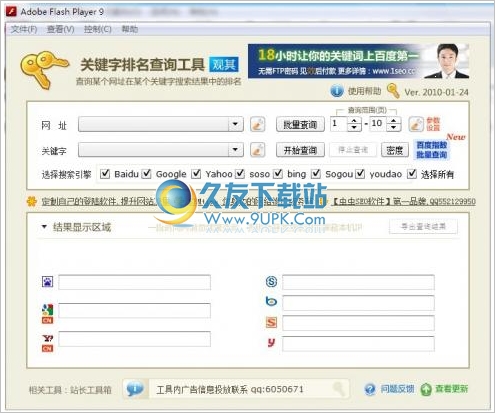This screenshot has width=495, height=413.
Task: Open the 查看(V) menu
Action: coord(60,29)
